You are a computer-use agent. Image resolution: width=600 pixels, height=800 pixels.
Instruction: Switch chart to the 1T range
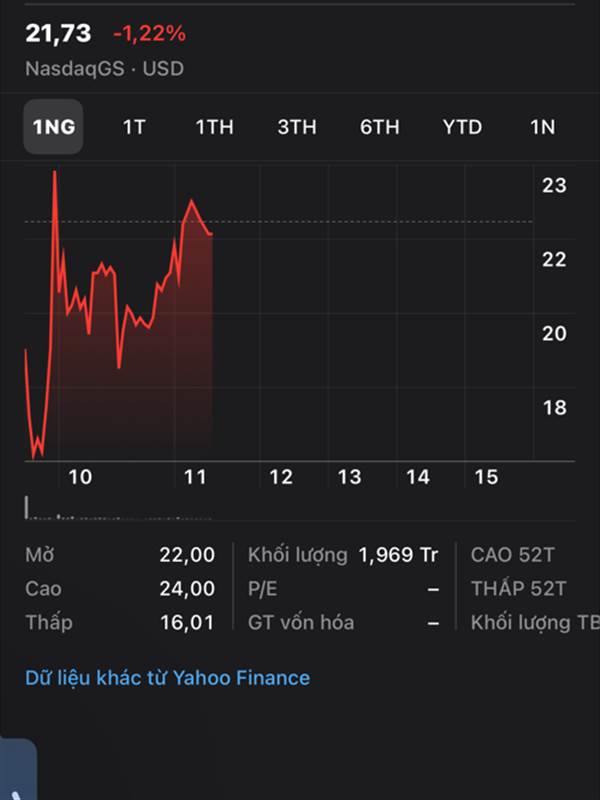[133, 127]
